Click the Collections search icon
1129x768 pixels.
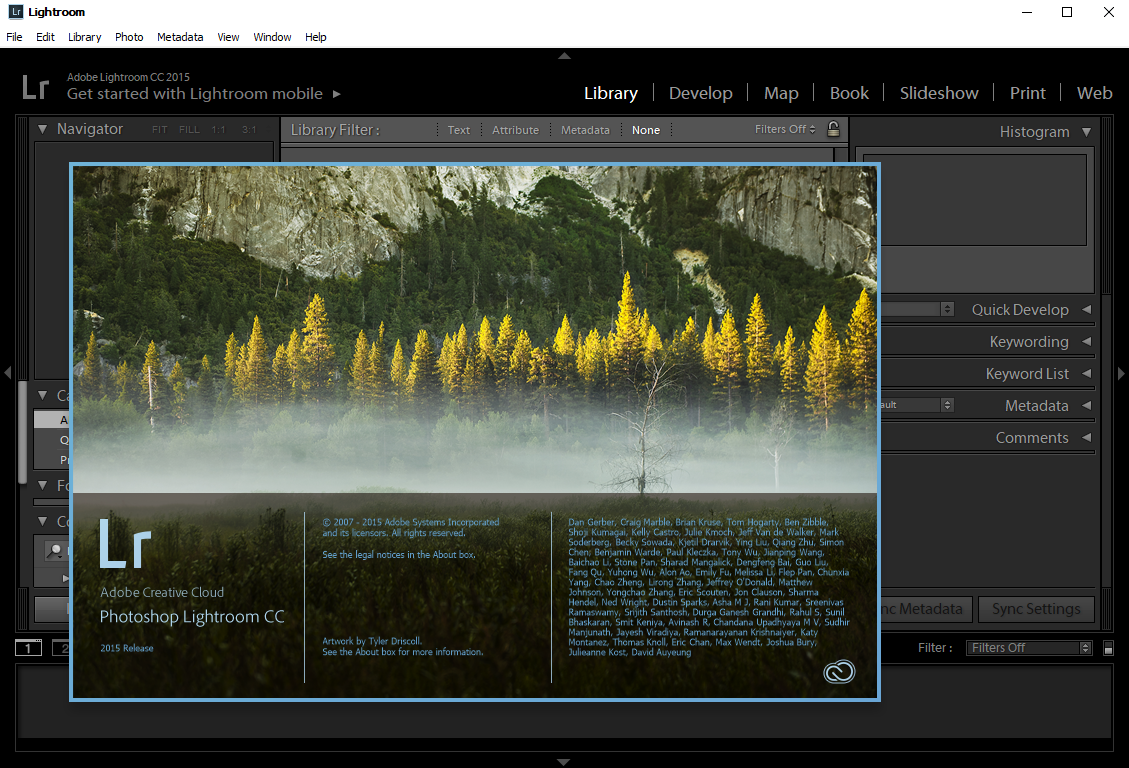coord(55,551)
